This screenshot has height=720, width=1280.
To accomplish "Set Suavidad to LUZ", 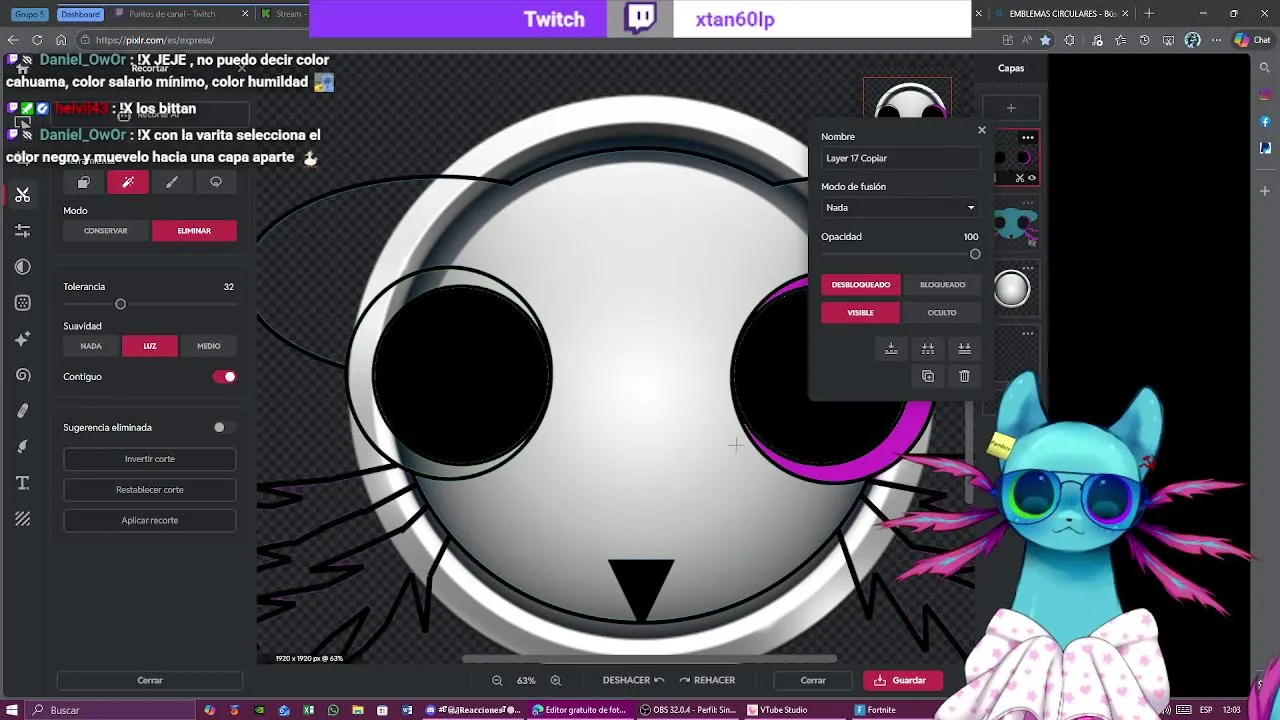I will pyautogui.click(x=150, y=346).
